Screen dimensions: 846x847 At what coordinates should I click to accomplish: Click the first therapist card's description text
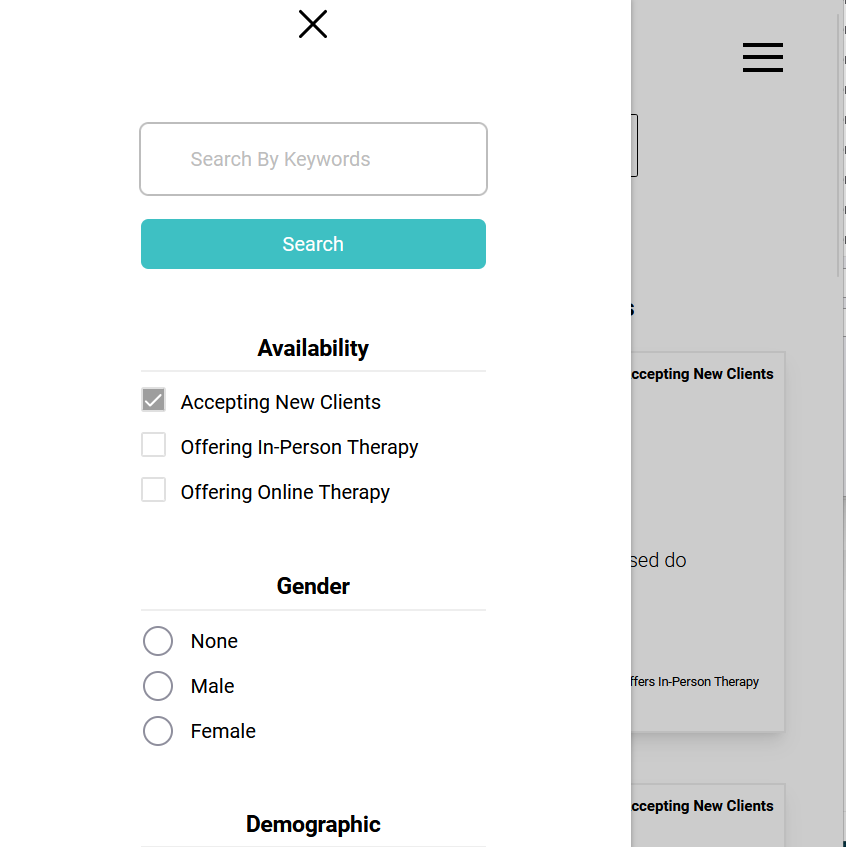point(659,560)
